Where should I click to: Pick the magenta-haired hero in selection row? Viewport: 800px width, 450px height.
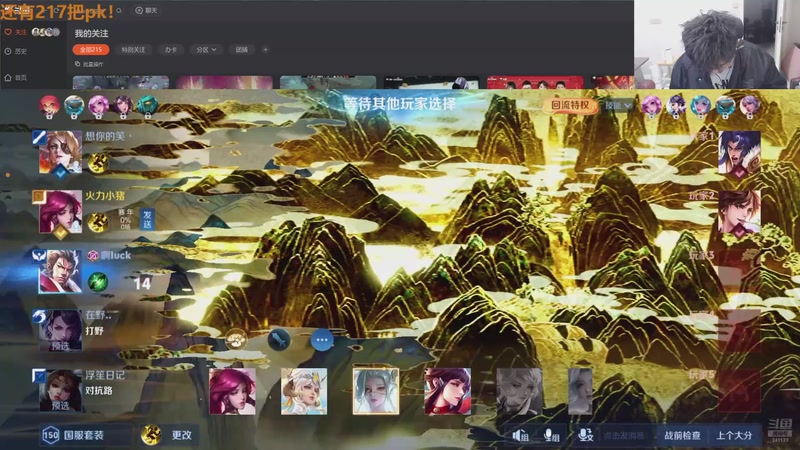pos(232,391)
